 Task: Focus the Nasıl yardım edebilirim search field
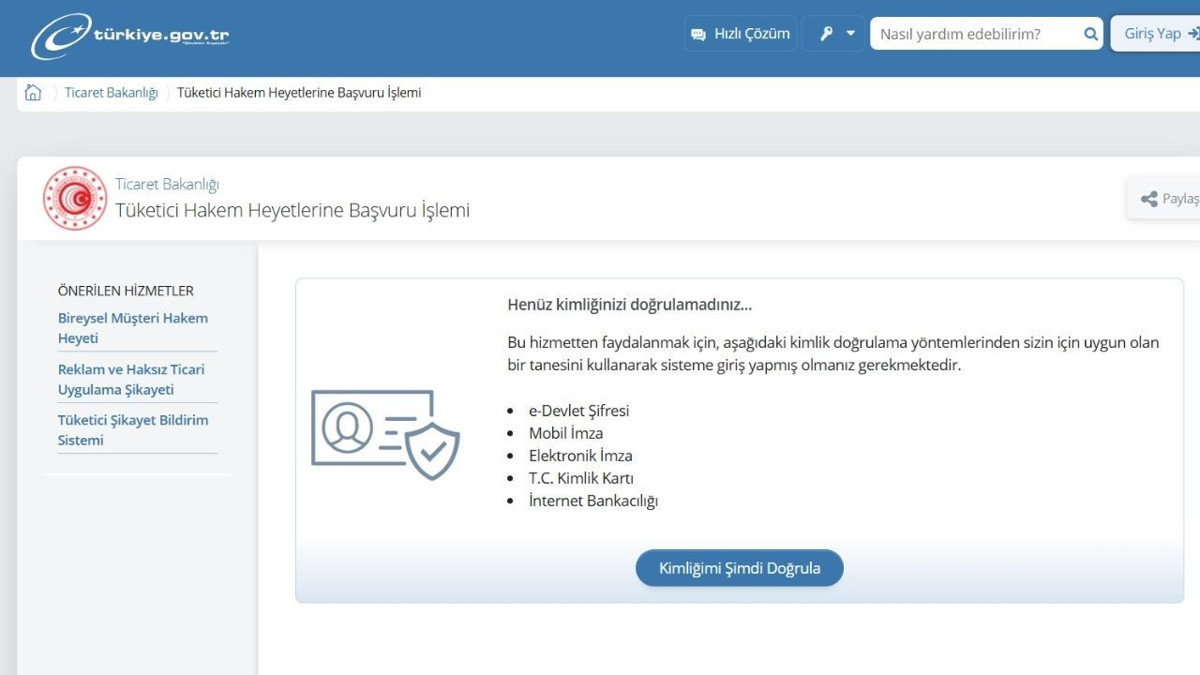click(x=975, y=34)
